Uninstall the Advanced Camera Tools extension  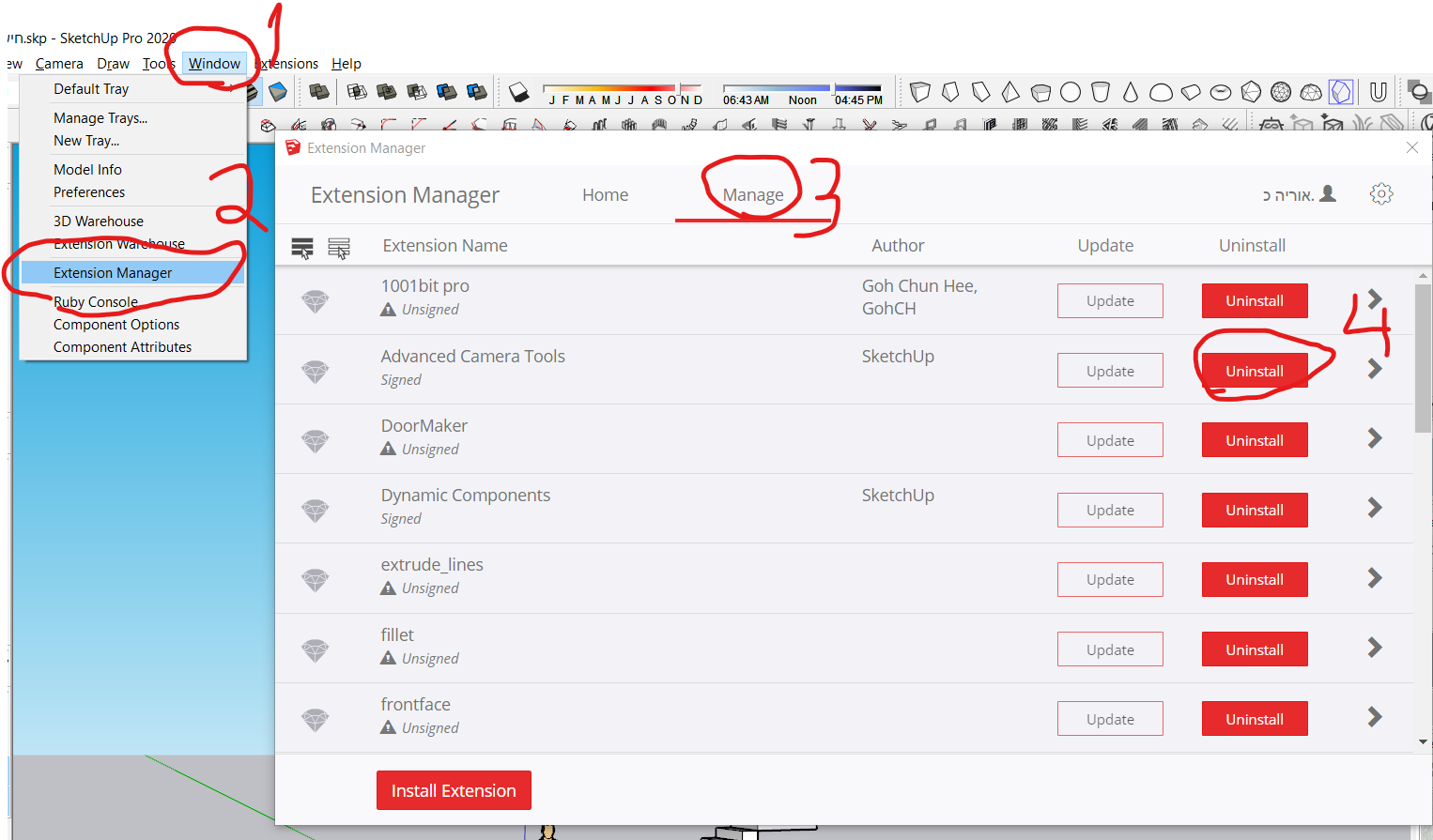pyautogui.click(x=1255, y=371)
